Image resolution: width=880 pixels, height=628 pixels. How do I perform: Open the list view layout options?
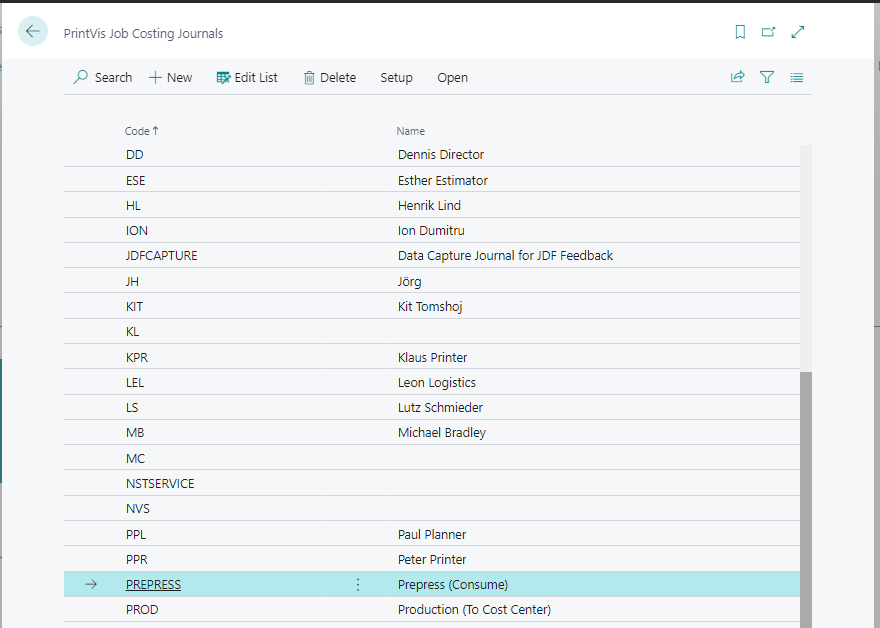[x=796, y=77]
